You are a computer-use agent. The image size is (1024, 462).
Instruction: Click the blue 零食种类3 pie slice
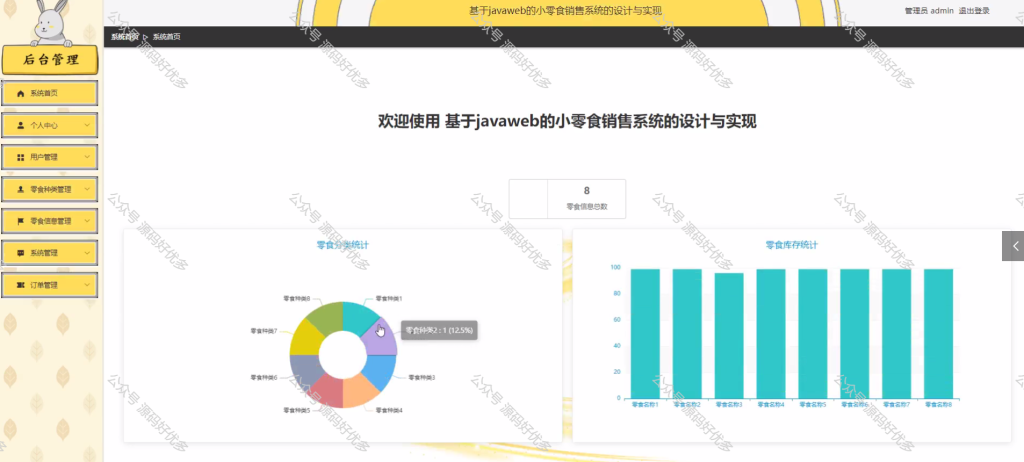tap(381, 371)
